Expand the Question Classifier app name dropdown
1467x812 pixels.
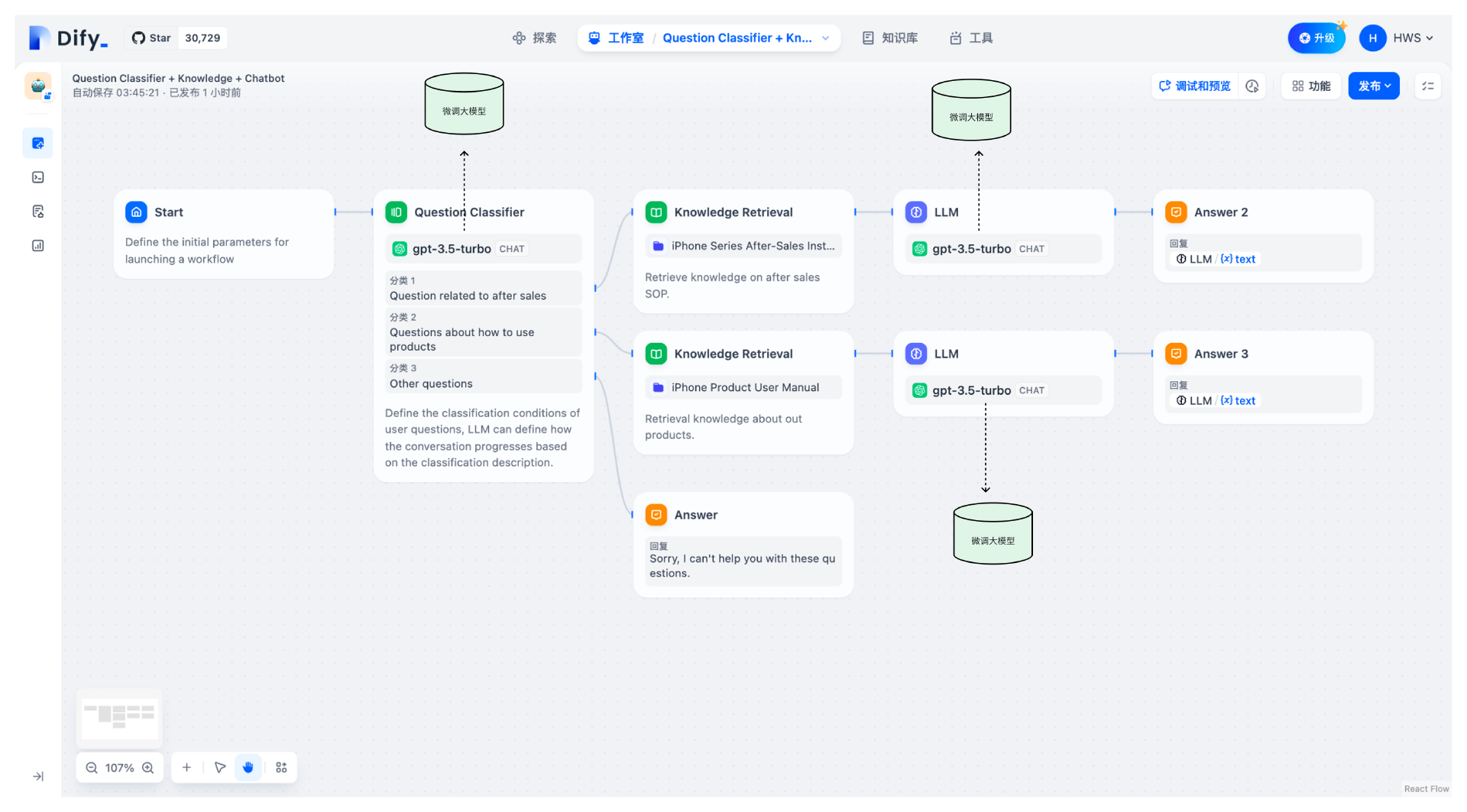[x=825, y=38]
